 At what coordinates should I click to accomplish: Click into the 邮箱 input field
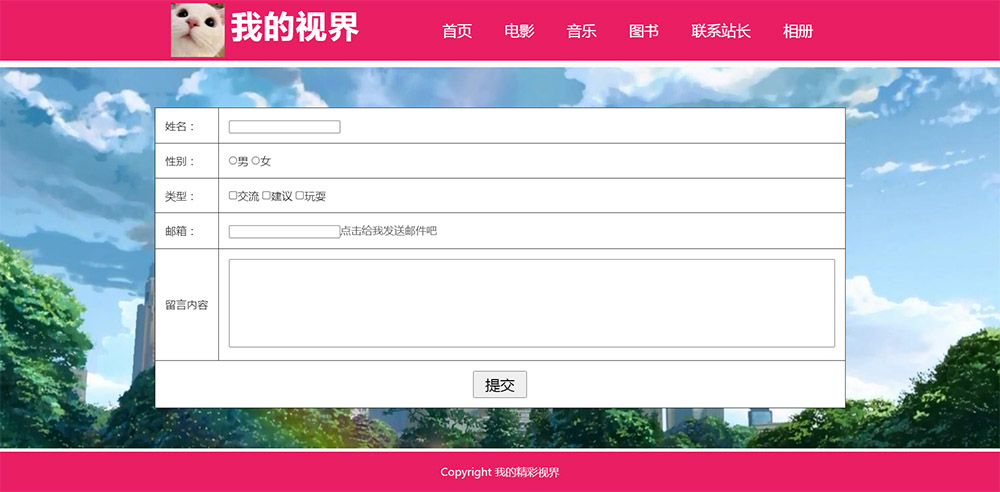pos(284,232)
